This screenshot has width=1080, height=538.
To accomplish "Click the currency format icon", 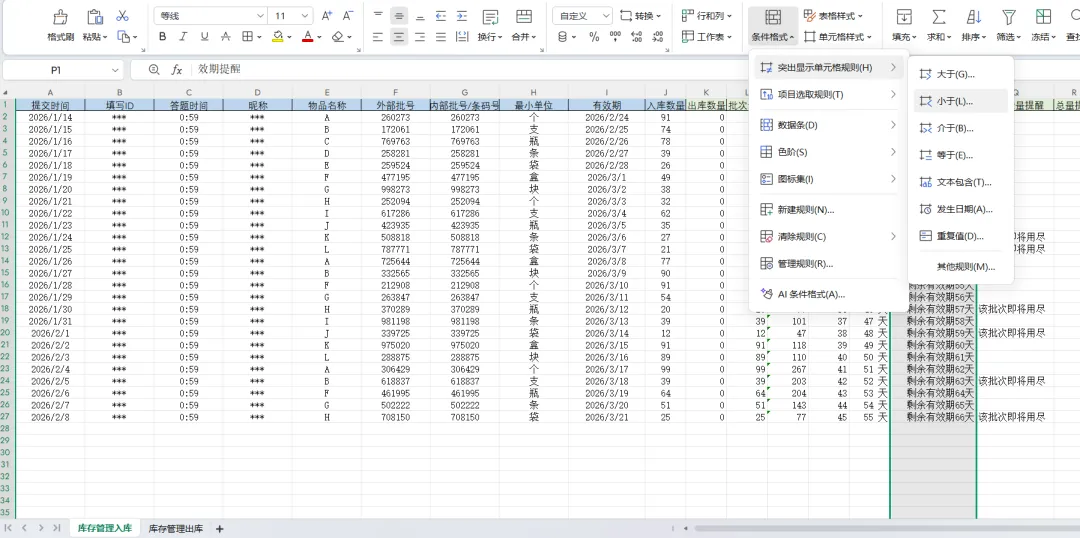I will (565, 37).
